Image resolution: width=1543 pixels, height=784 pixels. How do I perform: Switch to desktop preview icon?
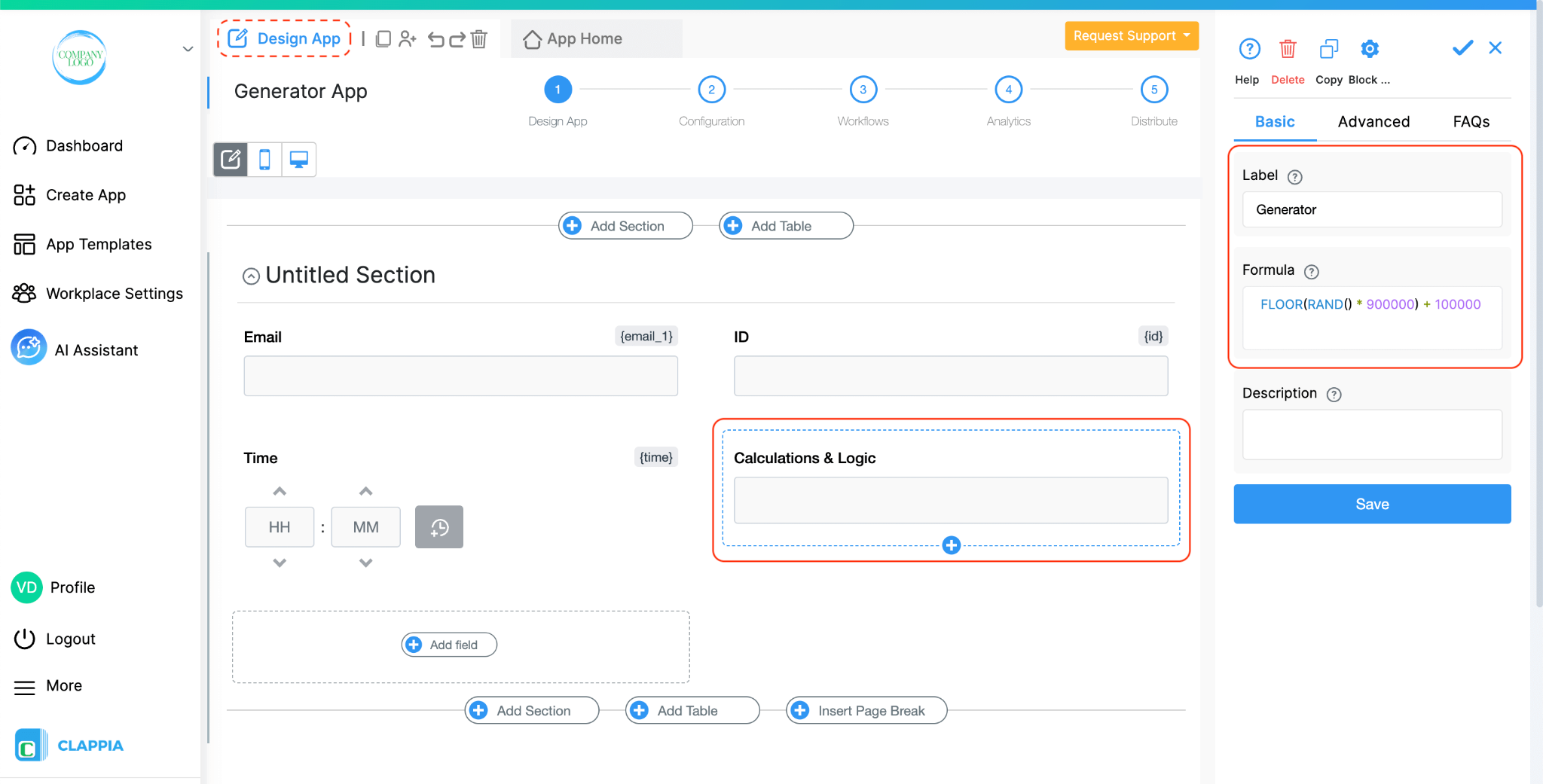point(299,159)
